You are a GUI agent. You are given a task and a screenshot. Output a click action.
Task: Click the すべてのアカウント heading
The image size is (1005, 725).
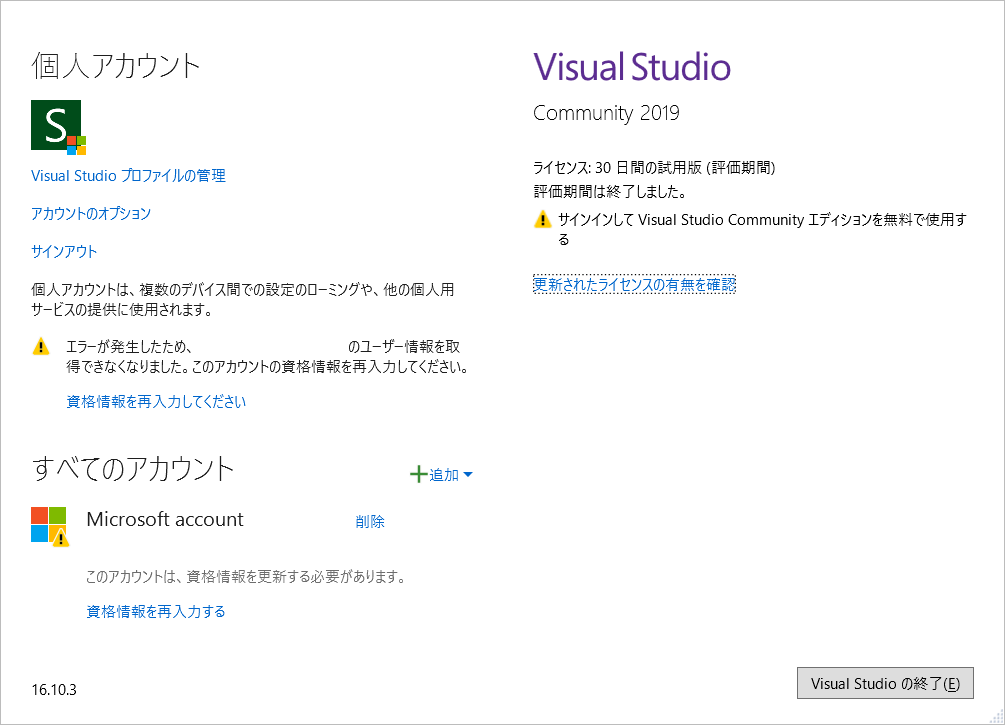click(133, 469)
